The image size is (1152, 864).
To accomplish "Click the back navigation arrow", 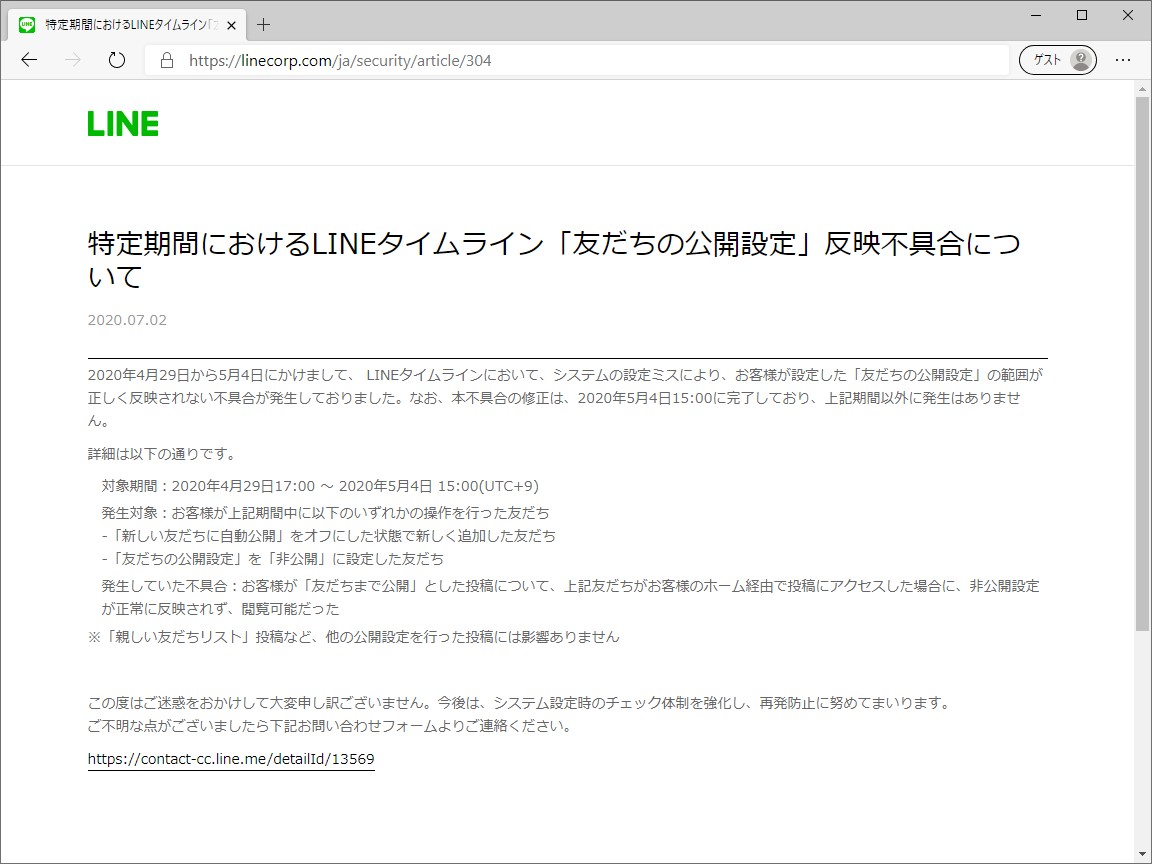I will point(29,60).
